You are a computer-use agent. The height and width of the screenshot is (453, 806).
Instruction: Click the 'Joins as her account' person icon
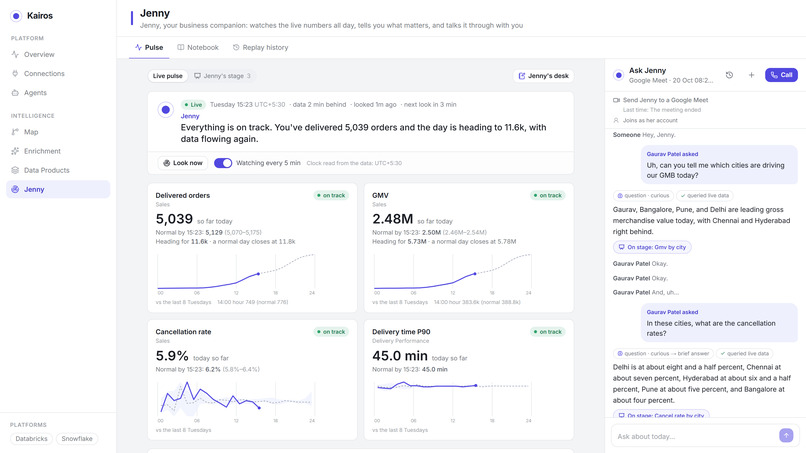(616, 120)
